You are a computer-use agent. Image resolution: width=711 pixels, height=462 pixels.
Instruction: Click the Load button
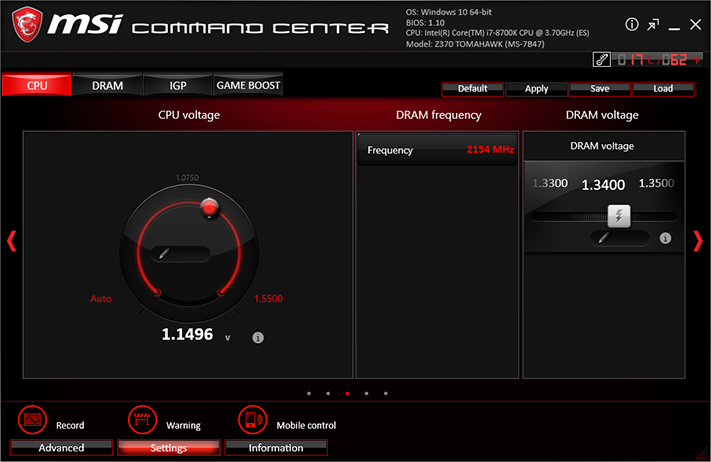tap(663, 89)
